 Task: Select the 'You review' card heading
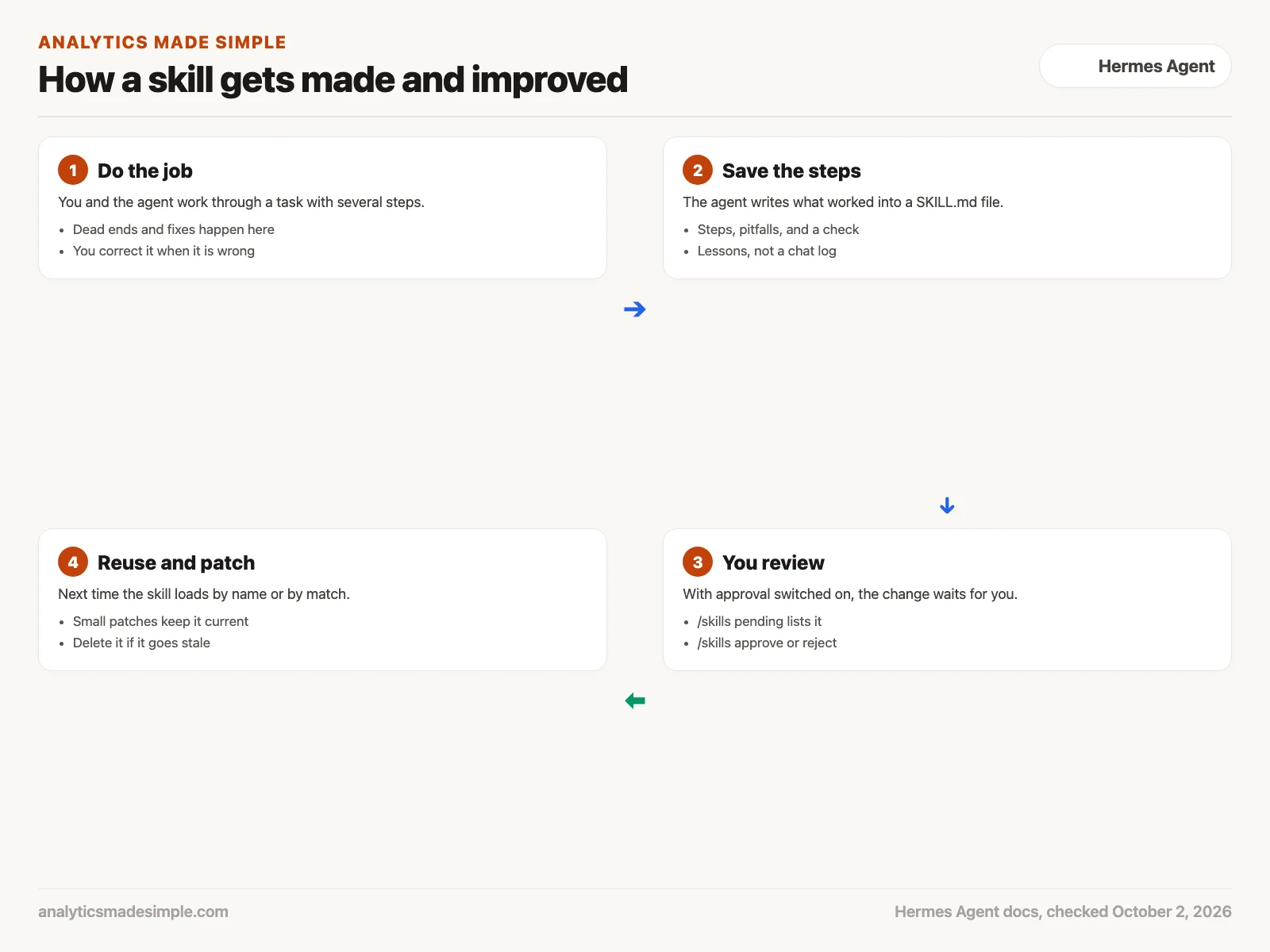click(773, 562)
